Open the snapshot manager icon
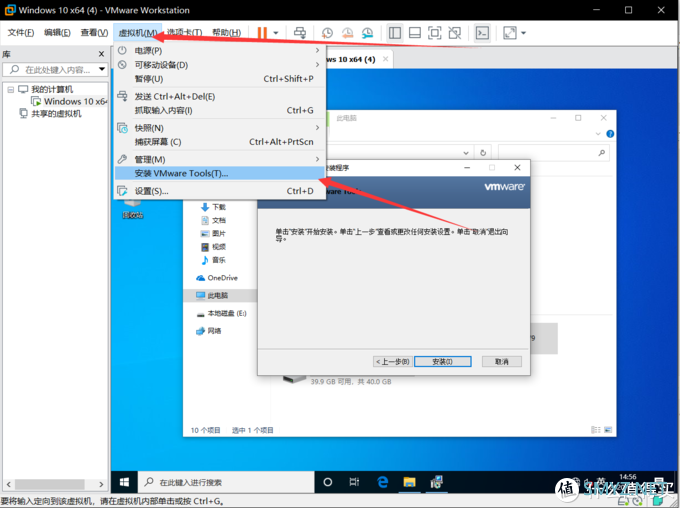The height and width of the screenshot is (508, 680). [367, 33]
